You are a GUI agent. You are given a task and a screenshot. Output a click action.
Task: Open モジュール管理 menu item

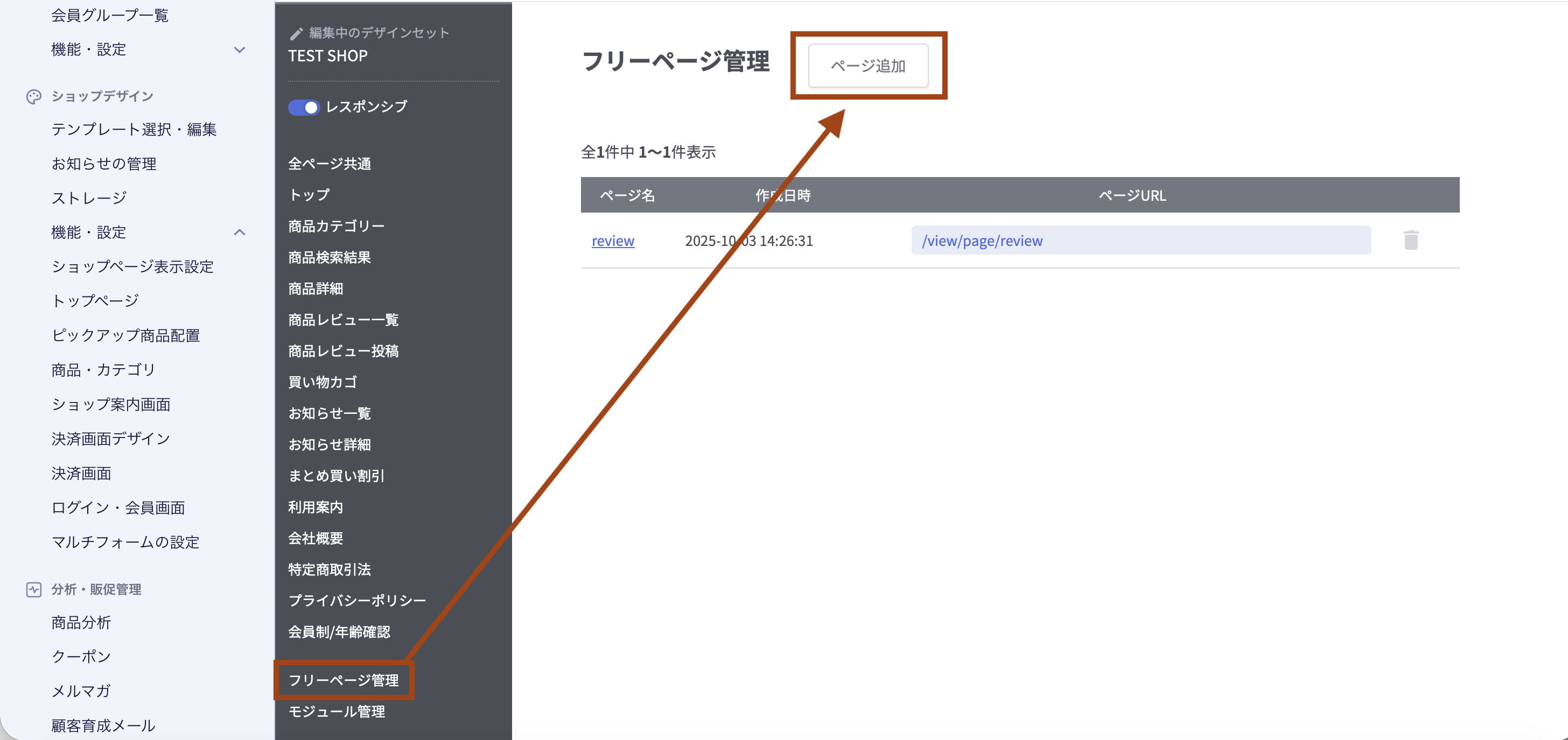(x=336, y=711)
